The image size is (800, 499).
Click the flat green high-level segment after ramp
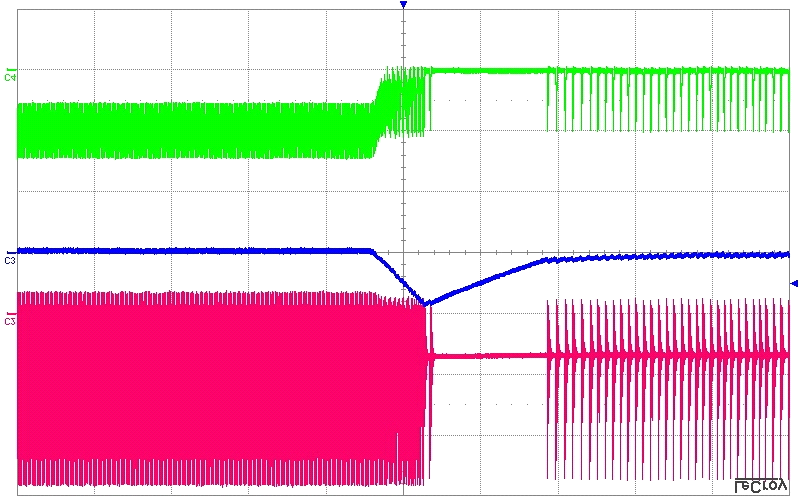point(488,70)
